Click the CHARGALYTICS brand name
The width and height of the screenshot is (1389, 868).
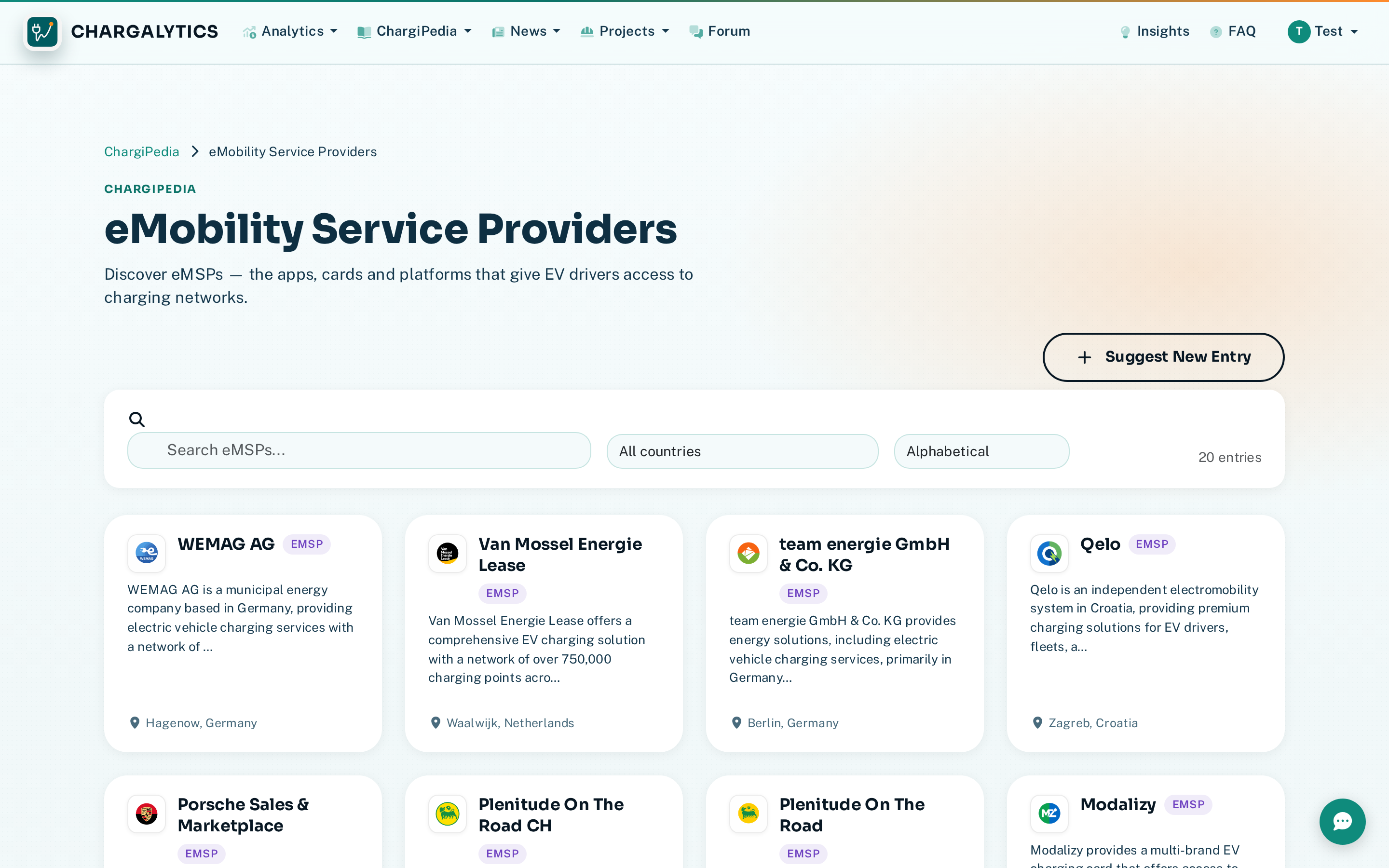pyautogui.click(x=144, y=31)
